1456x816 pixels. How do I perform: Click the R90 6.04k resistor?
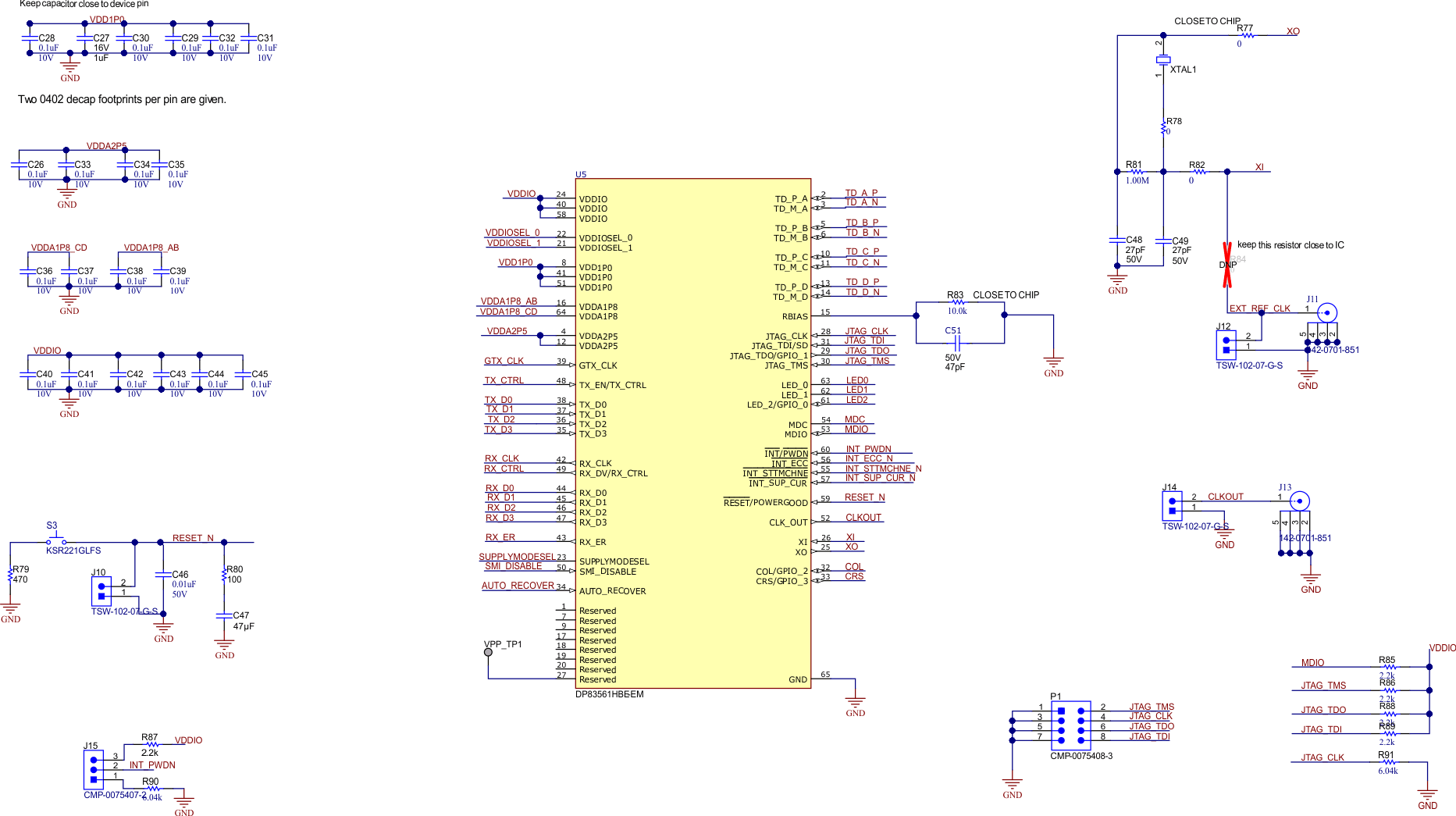(x=153, y=789)
